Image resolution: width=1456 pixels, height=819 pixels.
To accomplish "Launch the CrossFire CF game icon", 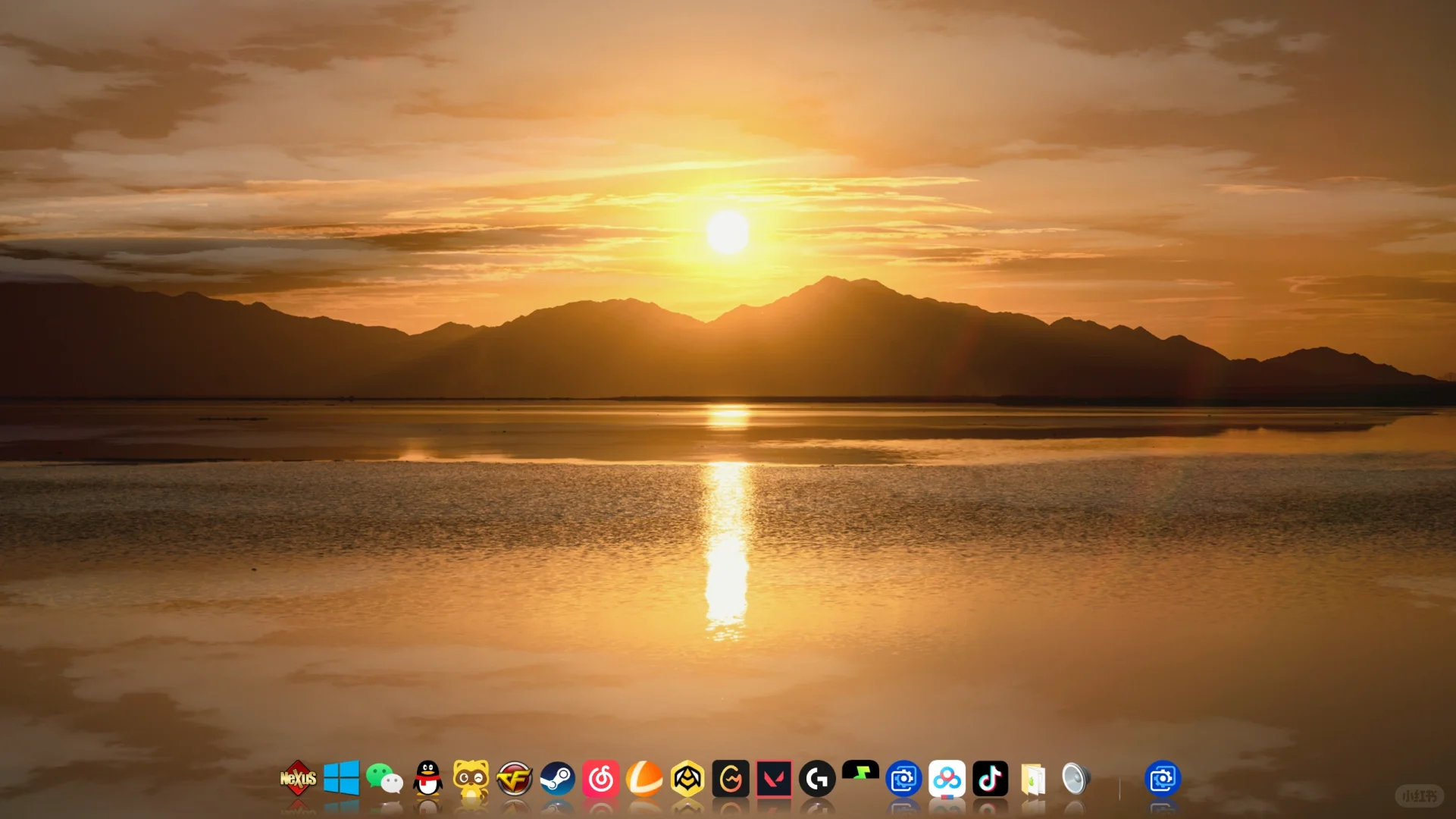I will coord(514,778).
